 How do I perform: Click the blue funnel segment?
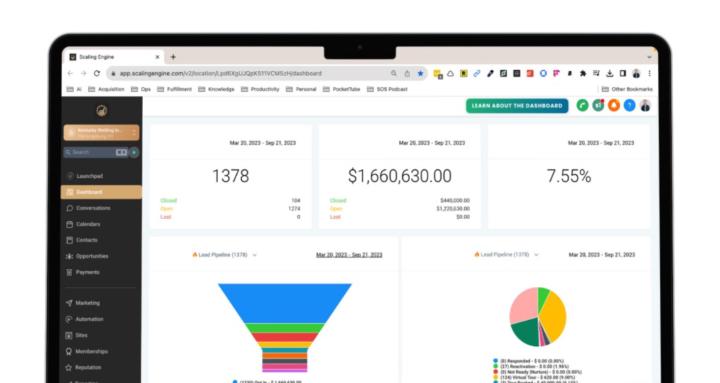point(285,303)
